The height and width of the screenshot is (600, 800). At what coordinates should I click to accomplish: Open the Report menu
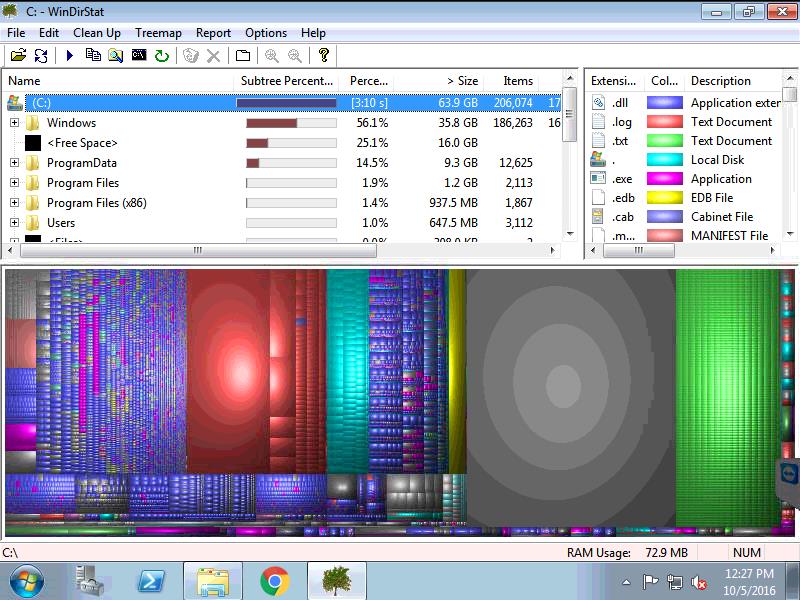pos(213,33)
